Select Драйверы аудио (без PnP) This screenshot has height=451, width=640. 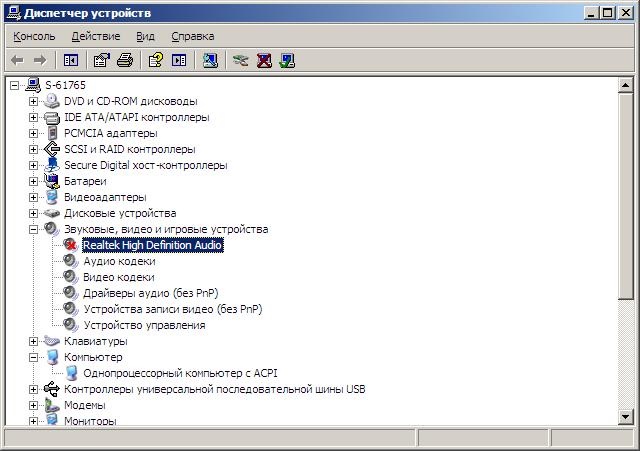(x=151, y=293)
